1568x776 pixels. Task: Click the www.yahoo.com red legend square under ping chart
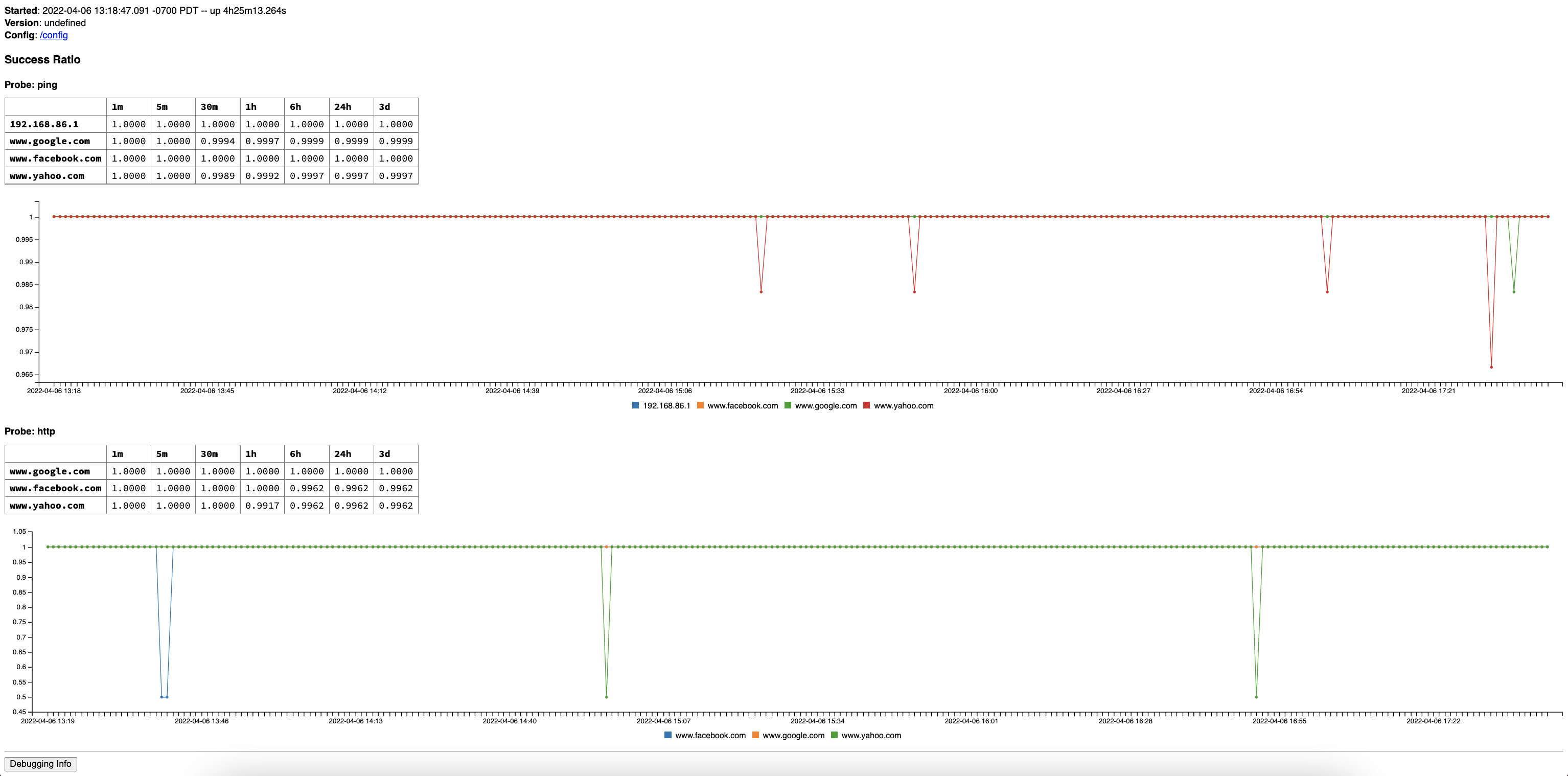[866, 405]
